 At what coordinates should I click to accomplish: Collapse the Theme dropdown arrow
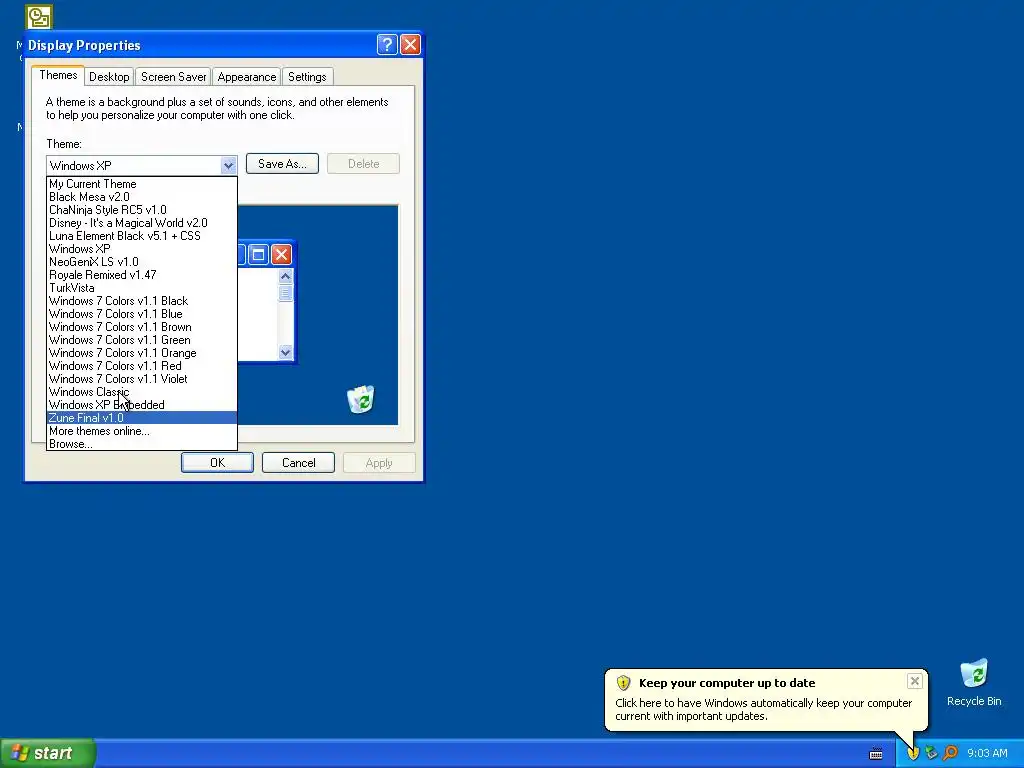tap(228, 165)
